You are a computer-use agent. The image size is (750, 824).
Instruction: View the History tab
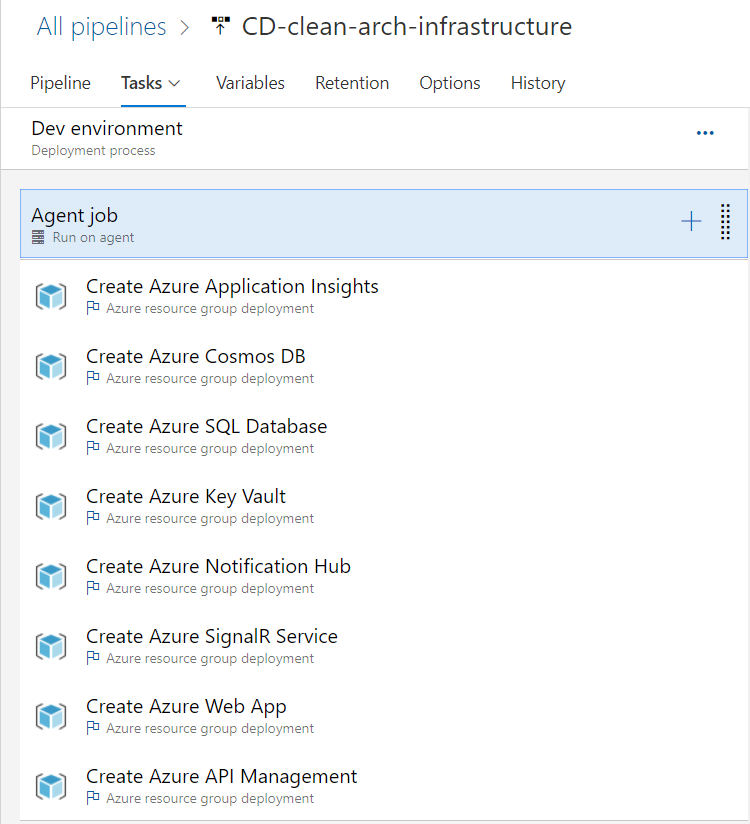click(538, 83)
